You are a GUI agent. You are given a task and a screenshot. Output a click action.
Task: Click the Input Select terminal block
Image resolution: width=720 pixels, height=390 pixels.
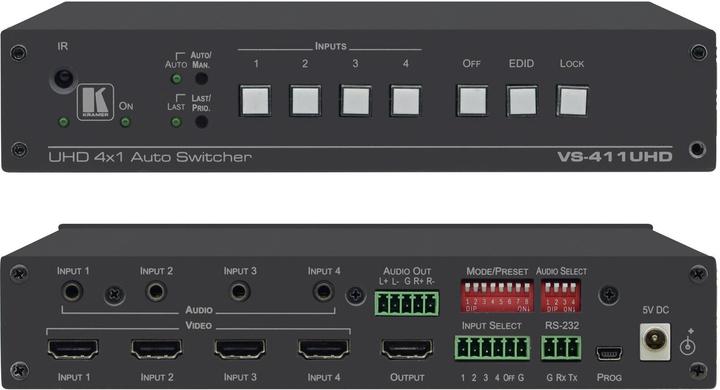coord(492,348)
